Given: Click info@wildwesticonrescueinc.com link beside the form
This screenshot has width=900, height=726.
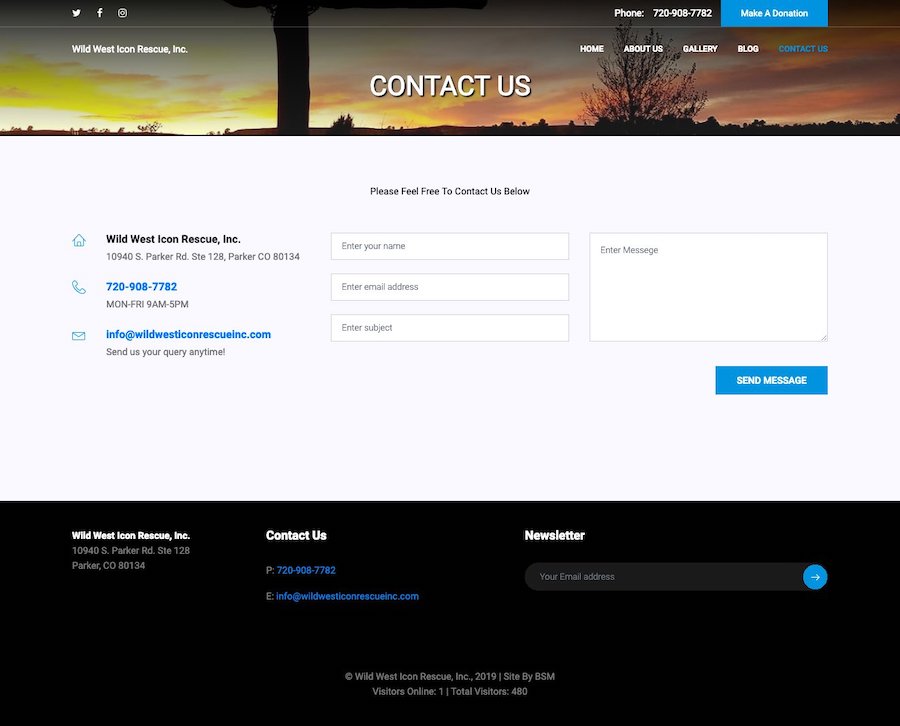Looking at the screenshot, I should tap(188, 334).
